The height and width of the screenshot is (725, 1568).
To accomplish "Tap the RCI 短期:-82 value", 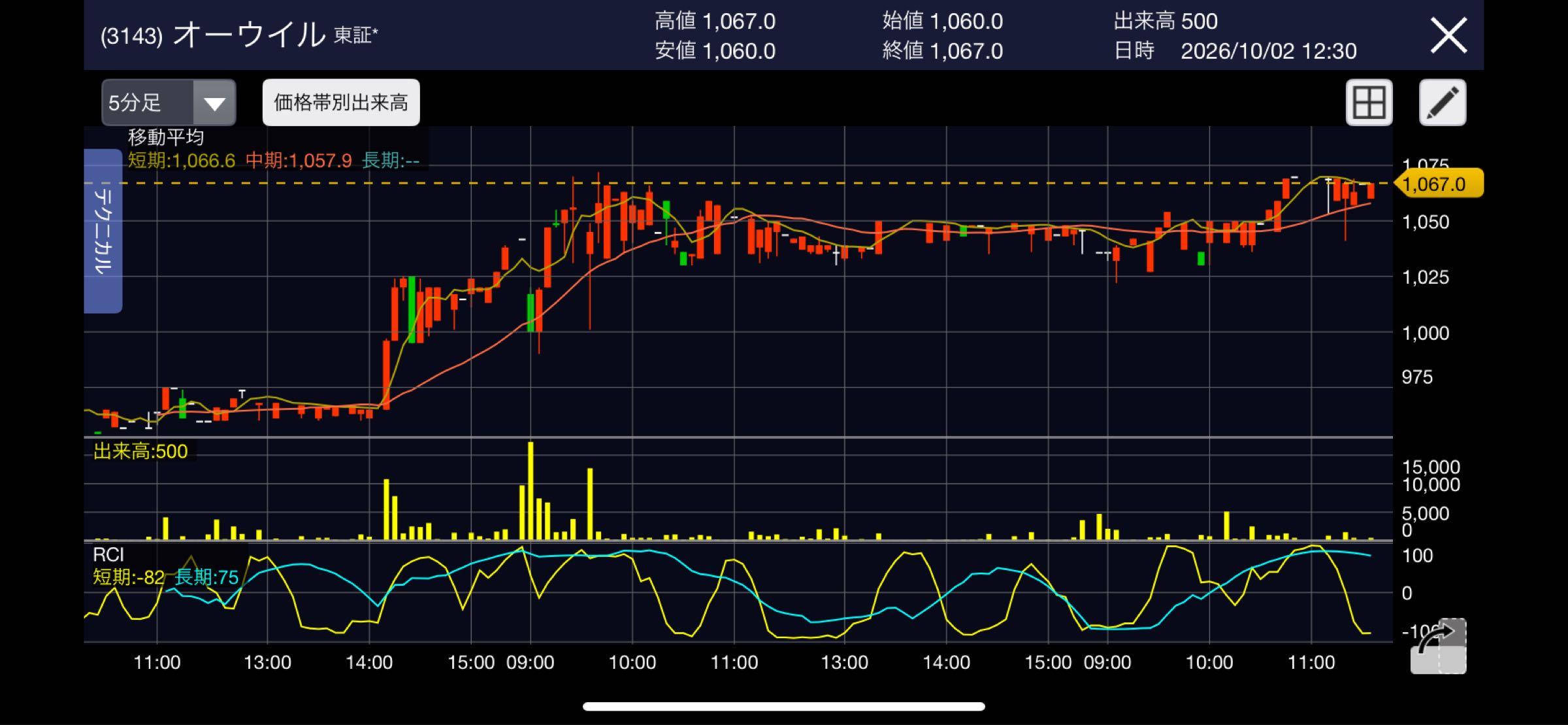I will point(129,577).
